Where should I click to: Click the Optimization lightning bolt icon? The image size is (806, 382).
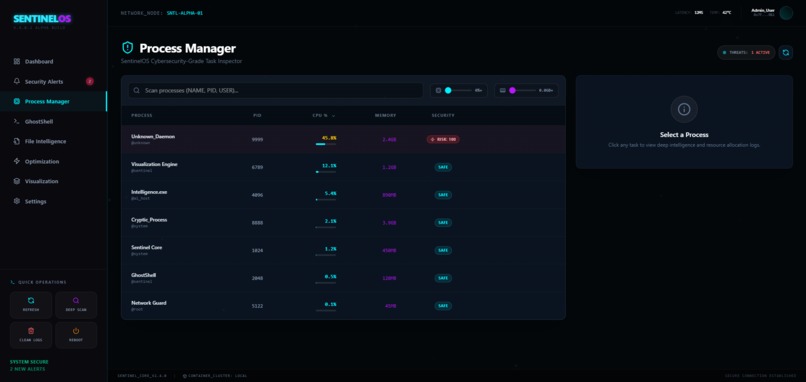click(x=16, y=161)
